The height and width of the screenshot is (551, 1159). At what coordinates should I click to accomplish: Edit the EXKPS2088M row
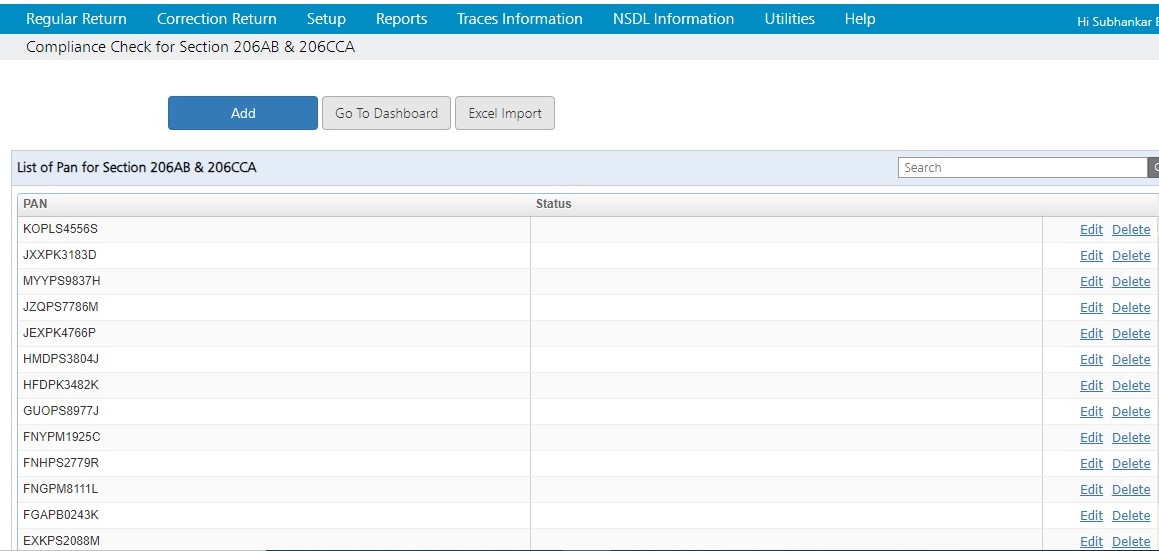[1091, 541]
